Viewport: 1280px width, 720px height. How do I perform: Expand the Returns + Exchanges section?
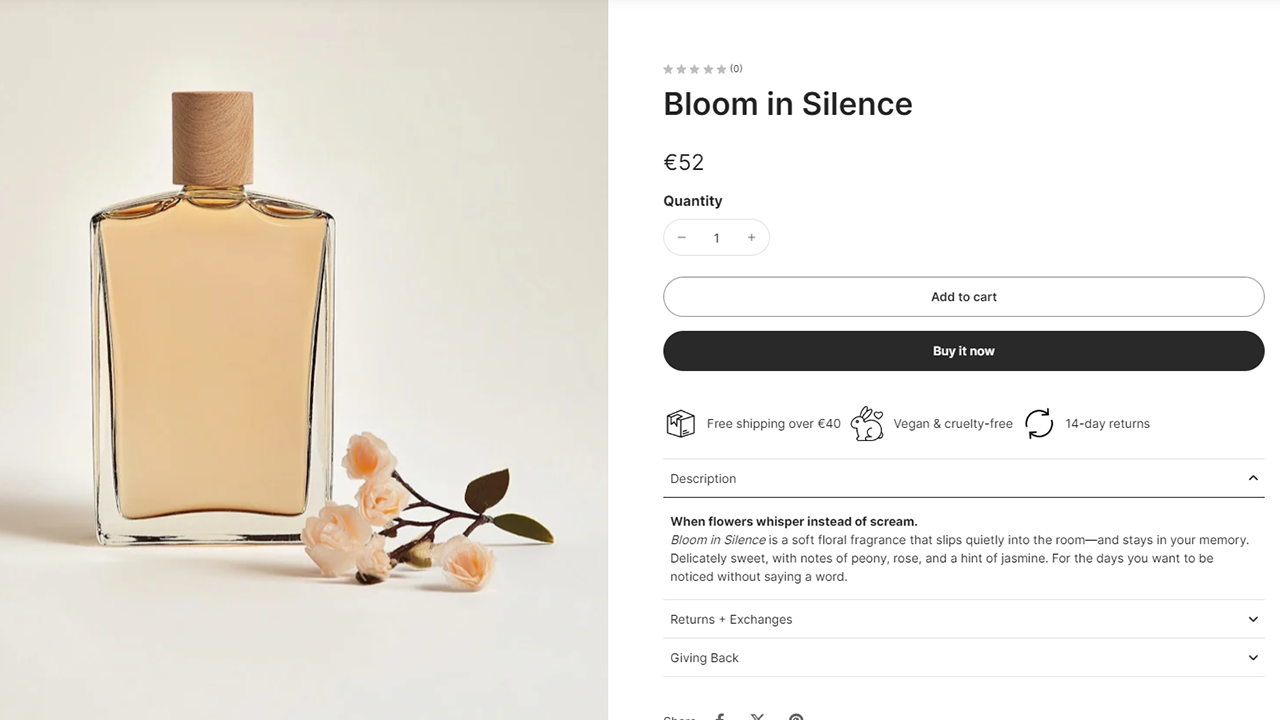pos(1253,619)
